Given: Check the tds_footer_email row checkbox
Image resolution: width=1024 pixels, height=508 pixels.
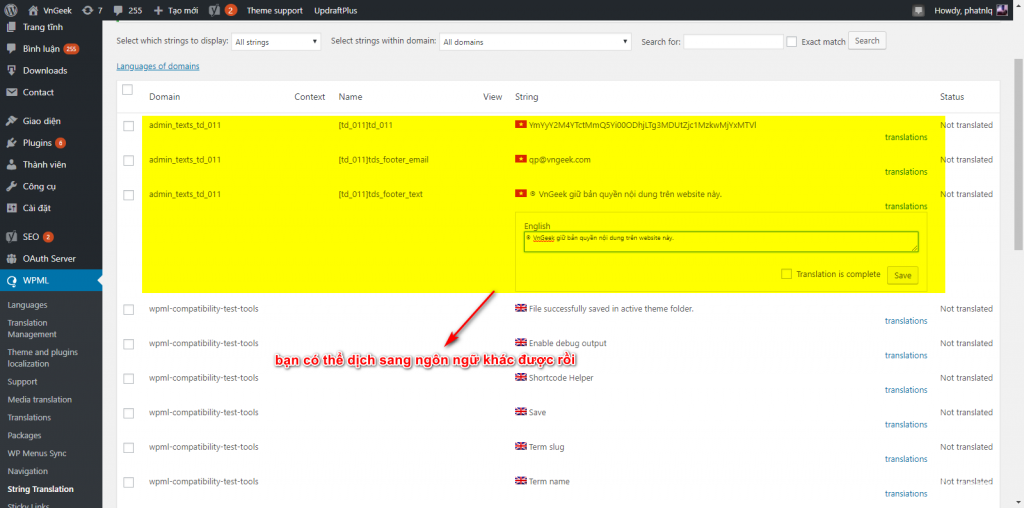Looking at the screenshot, I should (x=129, y=161).
